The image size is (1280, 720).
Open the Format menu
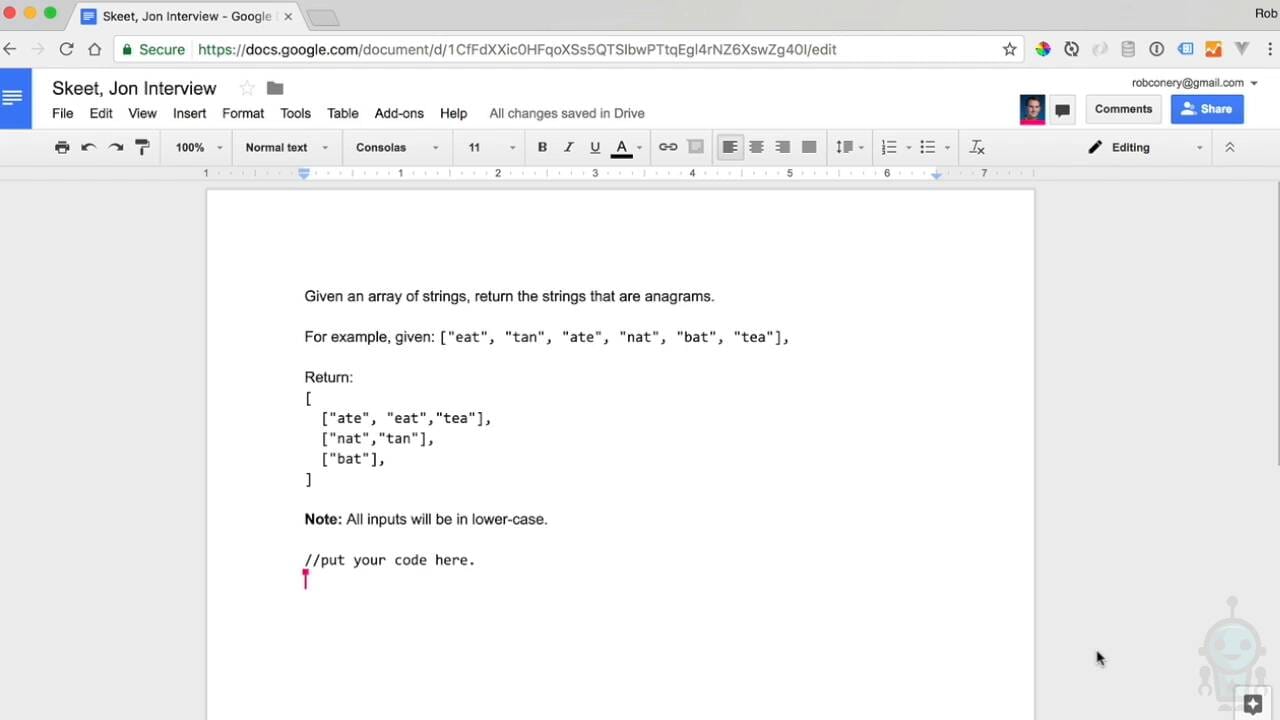(243, 113)
